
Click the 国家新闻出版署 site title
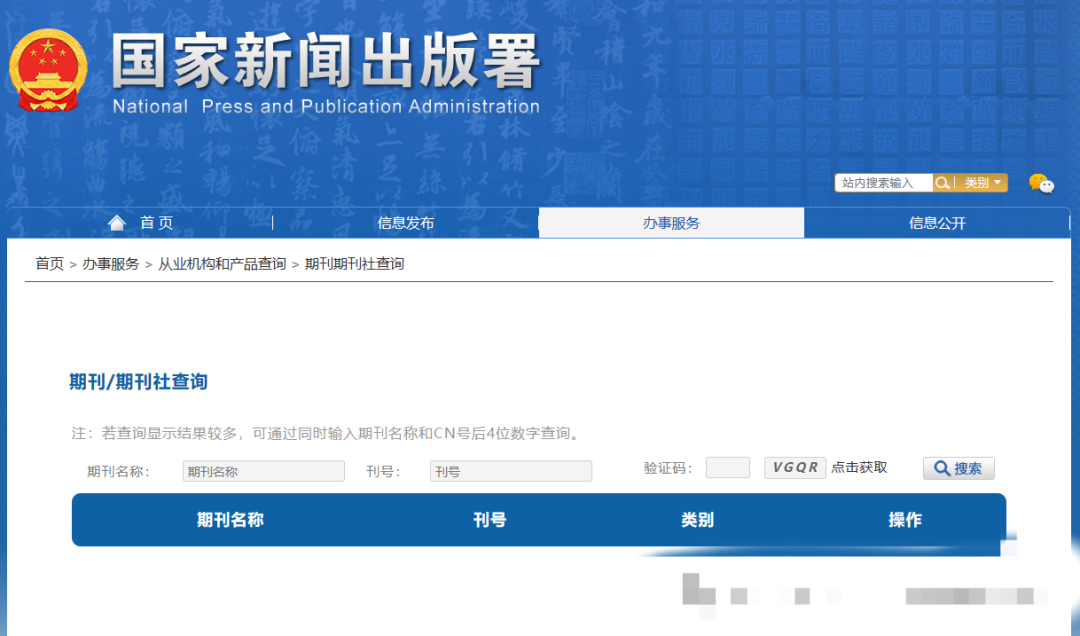326,62
